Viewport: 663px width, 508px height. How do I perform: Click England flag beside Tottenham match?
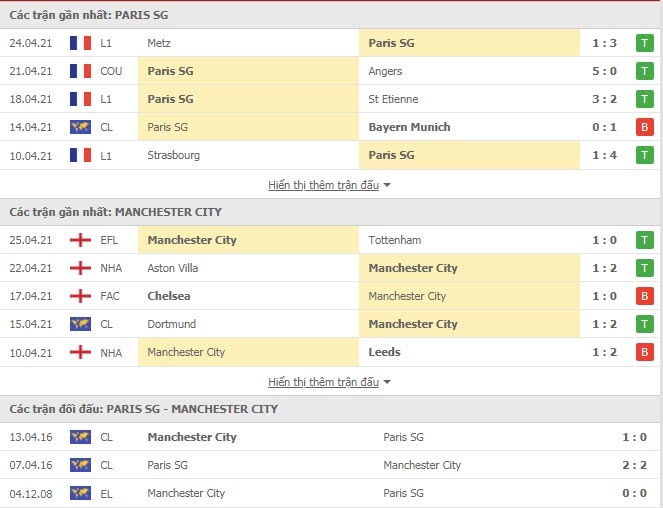pos(80,240)
